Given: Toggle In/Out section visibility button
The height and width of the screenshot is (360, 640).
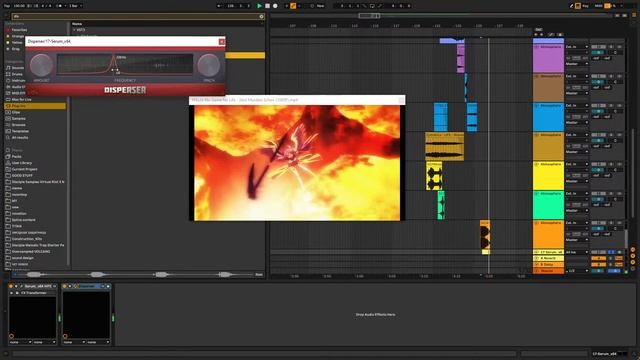Looking at the screenshot, I should [633, 250].
